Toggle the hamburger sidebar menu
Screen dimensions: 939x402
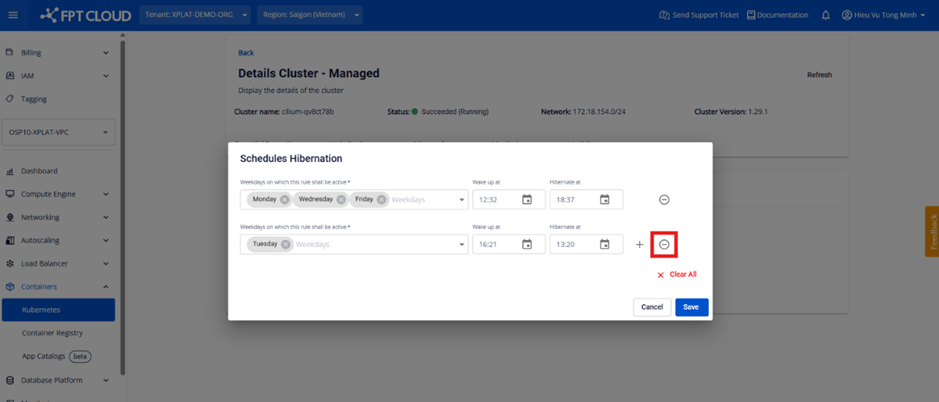click(13, 15)
